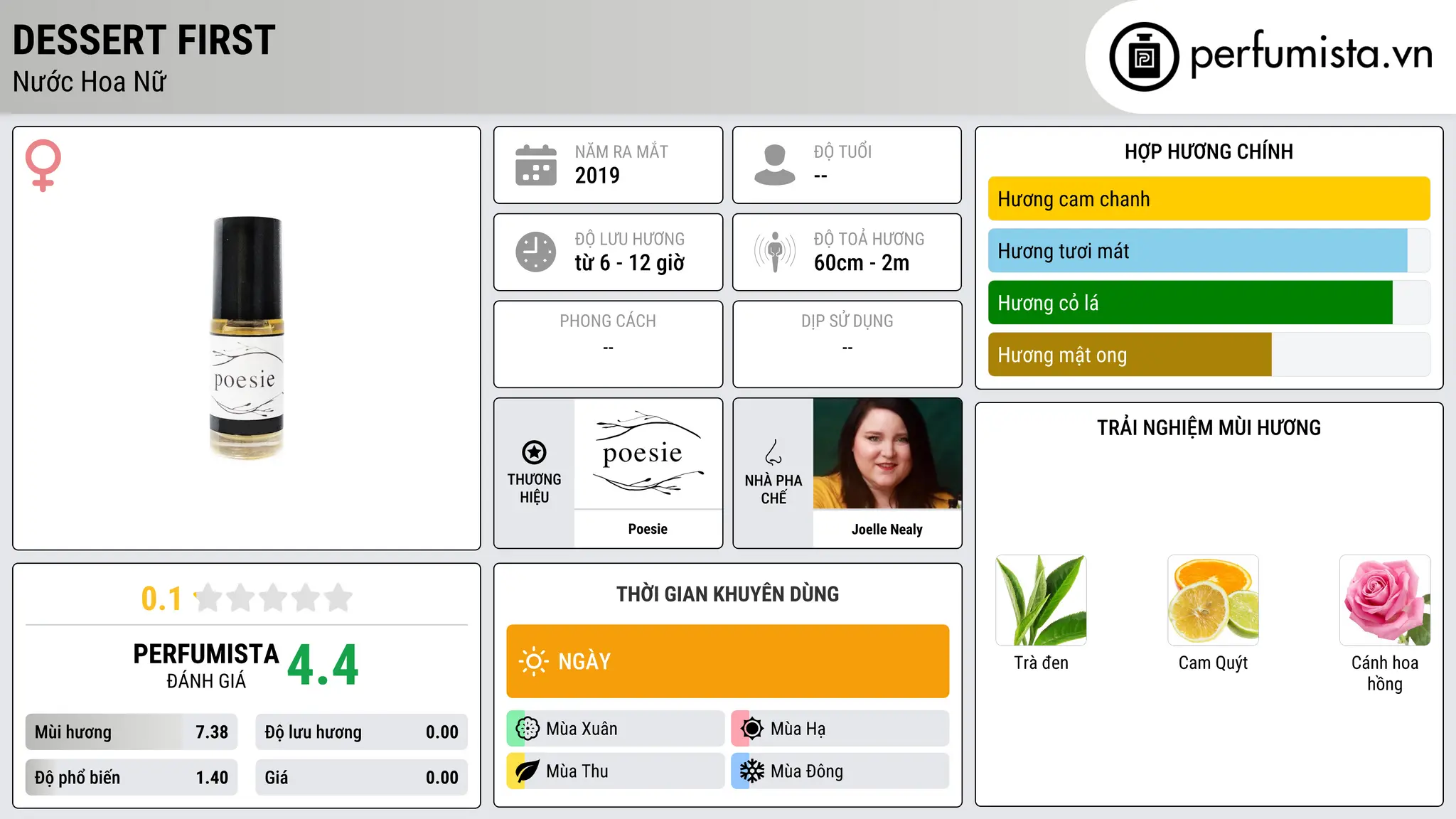Click the calendar icon beside Năm ra mắt
Viewport: 1456px width, 819px height.
[x=536, y=165]
